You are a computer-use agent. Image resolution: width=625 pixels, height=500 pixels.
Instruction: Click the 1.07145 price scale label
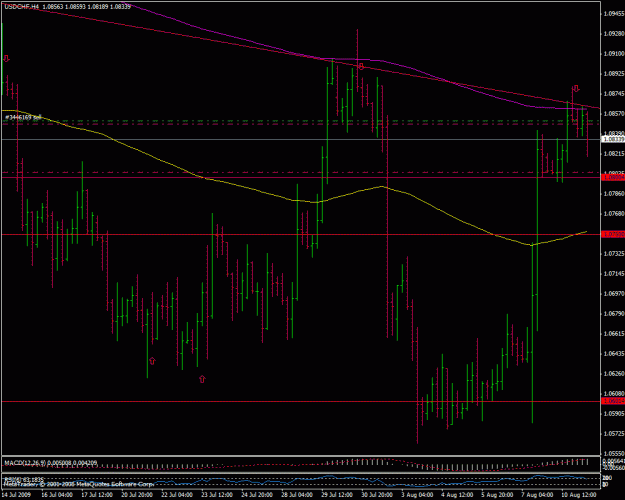(614, 274)
